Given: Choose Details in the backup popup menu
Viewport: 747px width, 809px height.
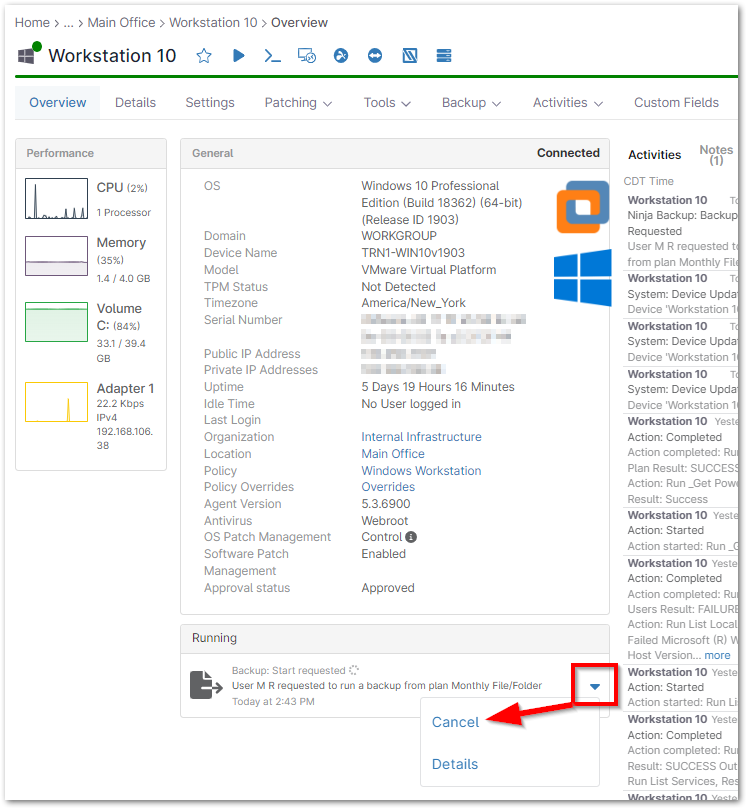Looking at the screenshot, I should point(455,764).
